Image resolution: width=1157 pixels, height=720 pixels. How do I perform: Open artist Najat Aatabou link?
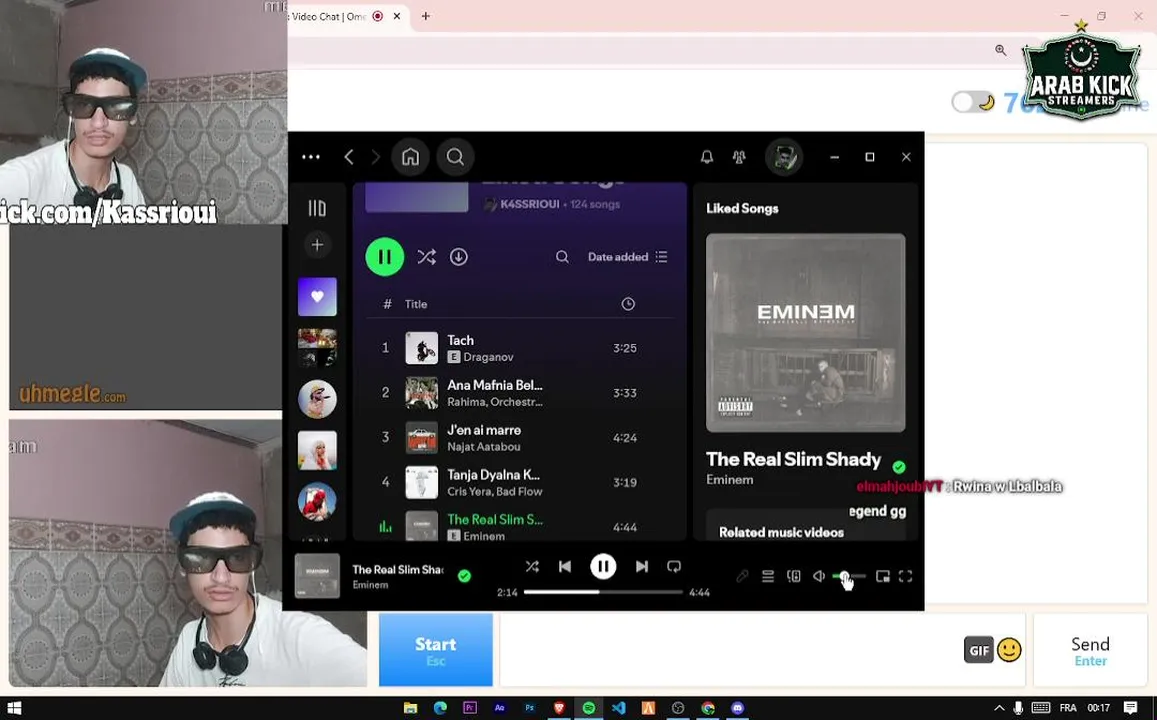point(483,446)
